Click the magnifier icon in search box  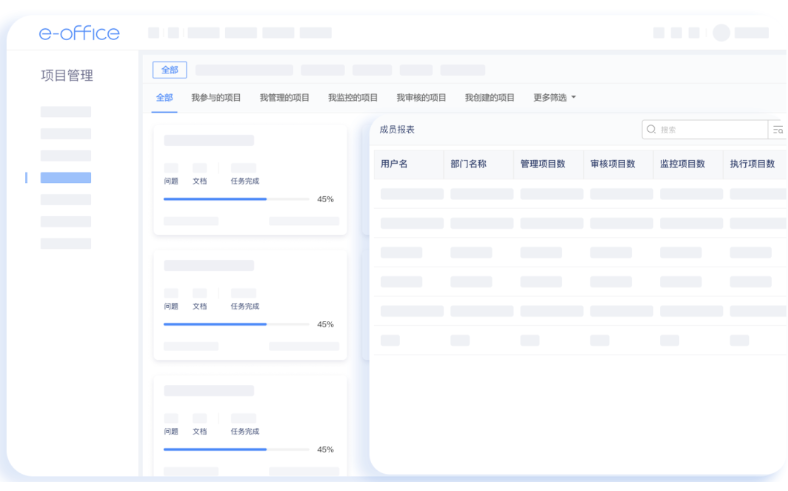pos(652,130)
